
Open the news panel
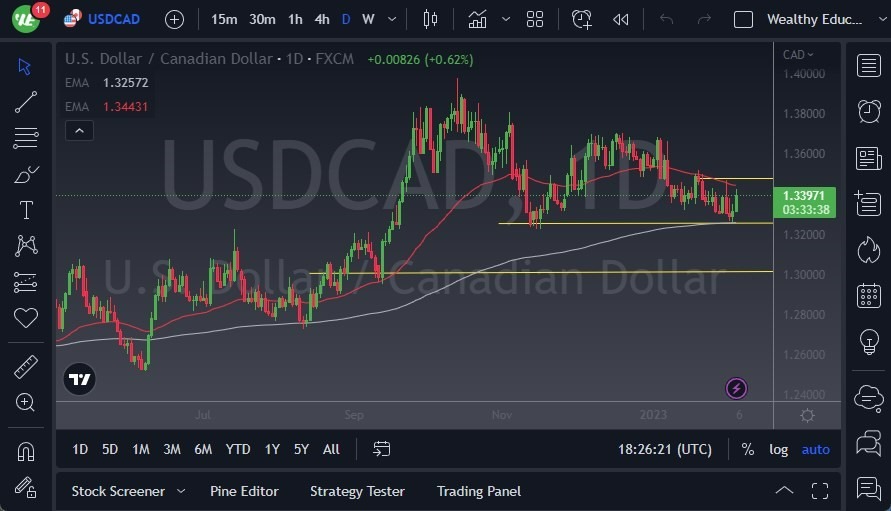(x=868, y=158)
